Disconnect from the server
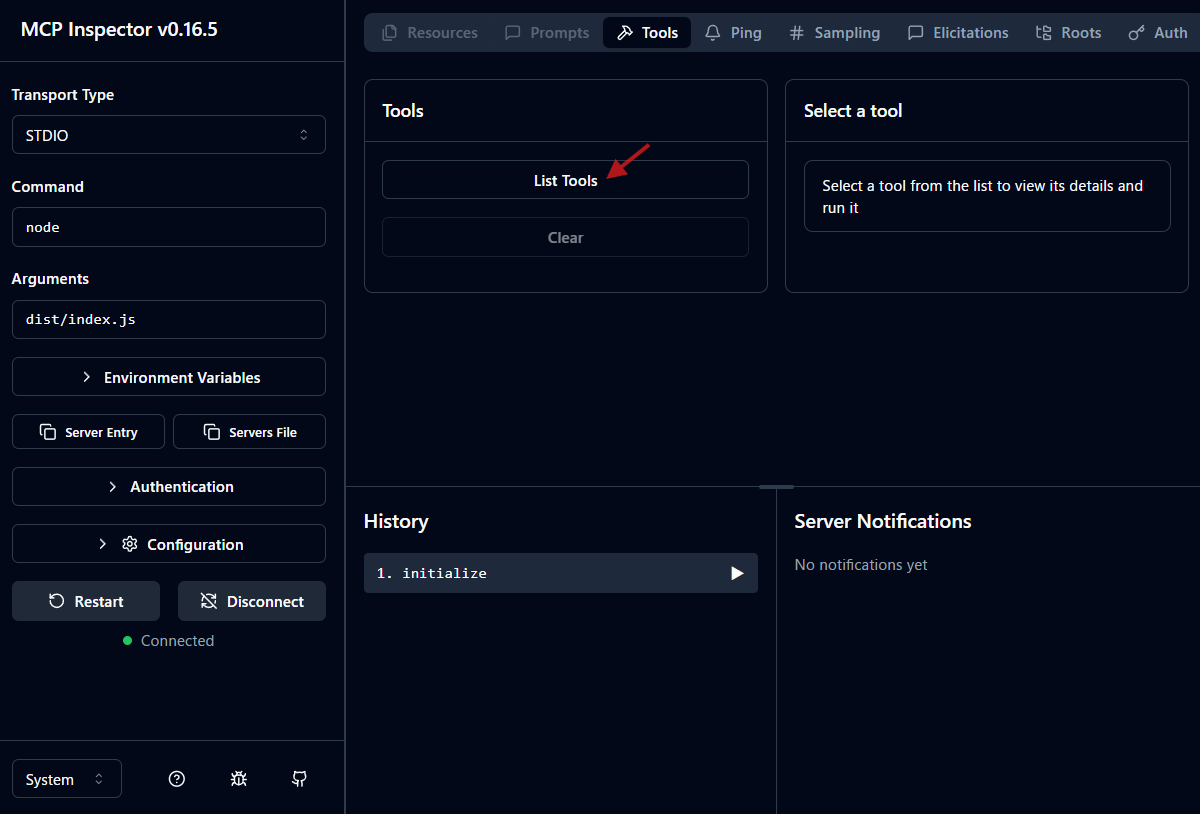 point(252,601)
